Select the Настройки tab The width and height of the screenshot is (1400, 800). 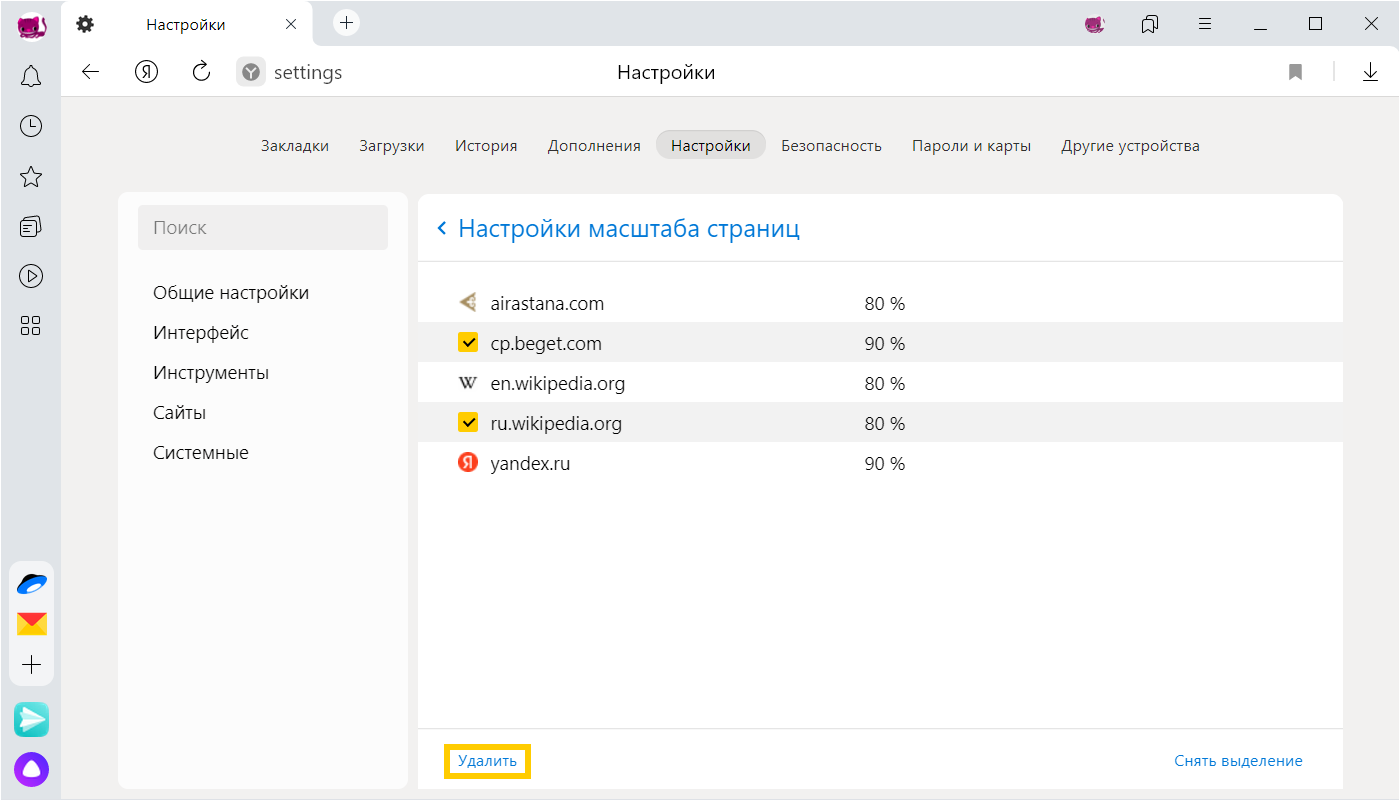coord(711,145)
